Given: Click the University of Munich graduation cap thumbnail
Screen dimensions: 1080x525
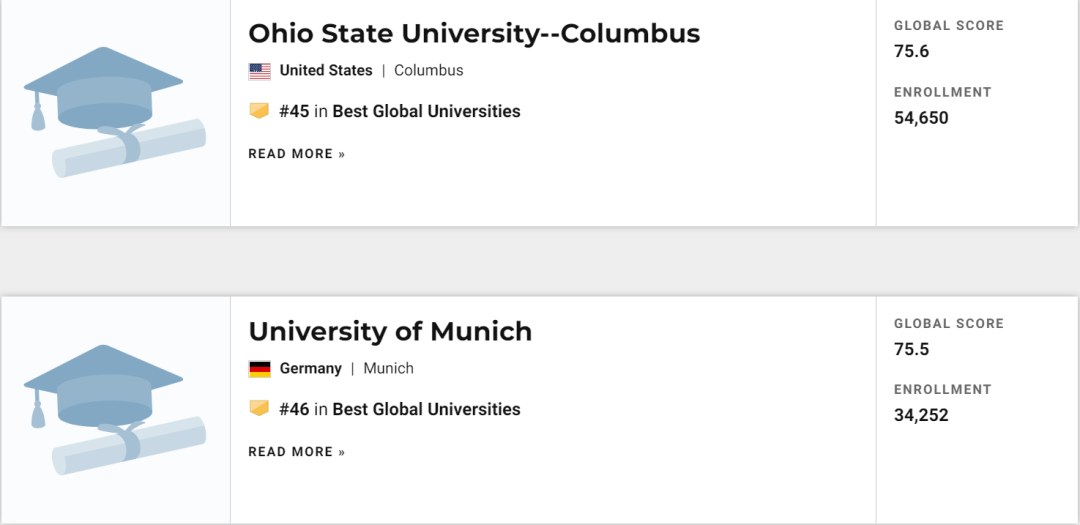Looking at the screenshot, I should pos(115,410).
